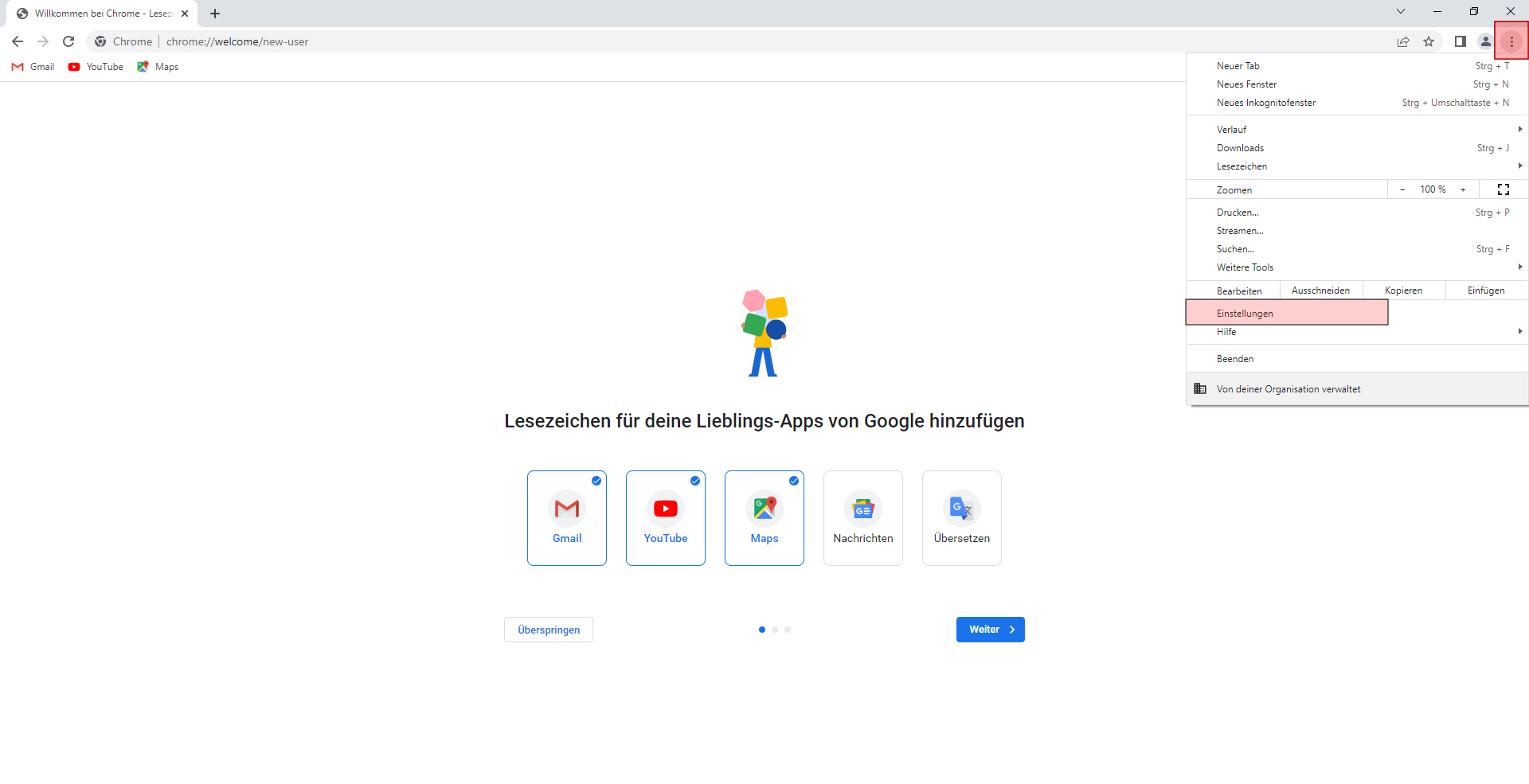The image size is (1529, 784).
Task: Reload the page
Action: pyautogui.click(x=68, y=41)
